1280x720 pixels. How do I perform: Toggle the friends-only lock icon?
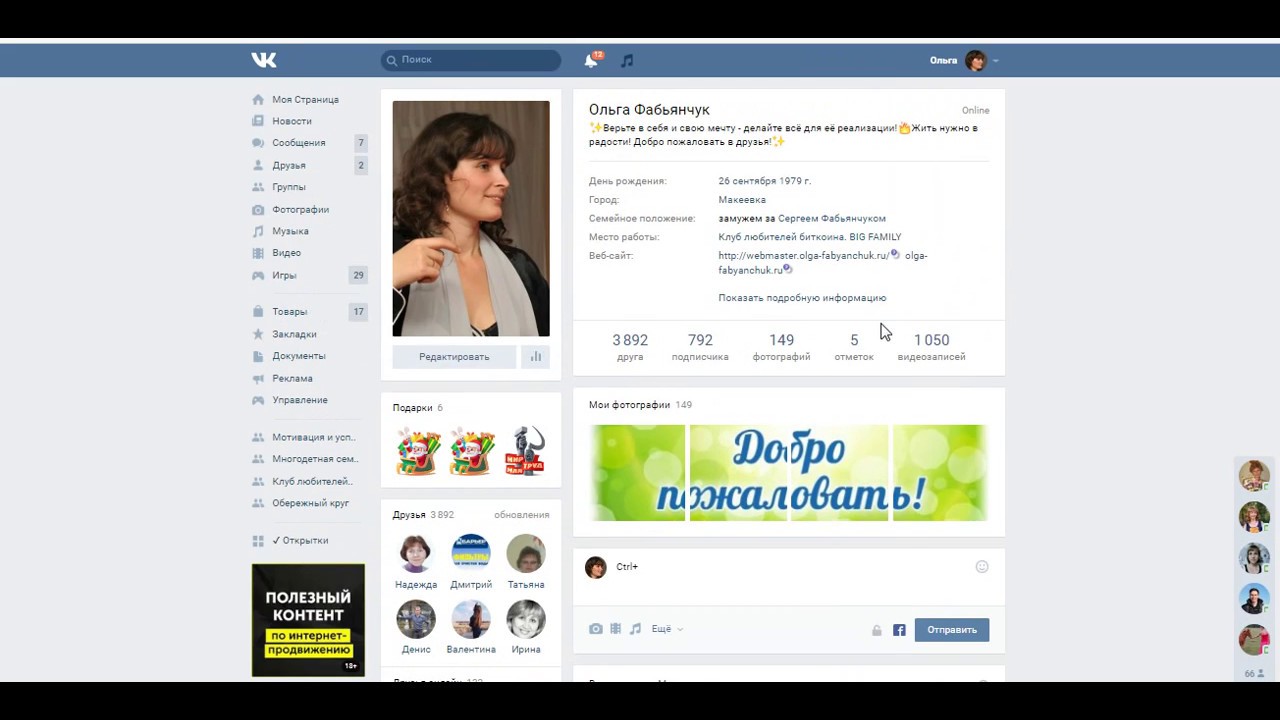(877, 630)
